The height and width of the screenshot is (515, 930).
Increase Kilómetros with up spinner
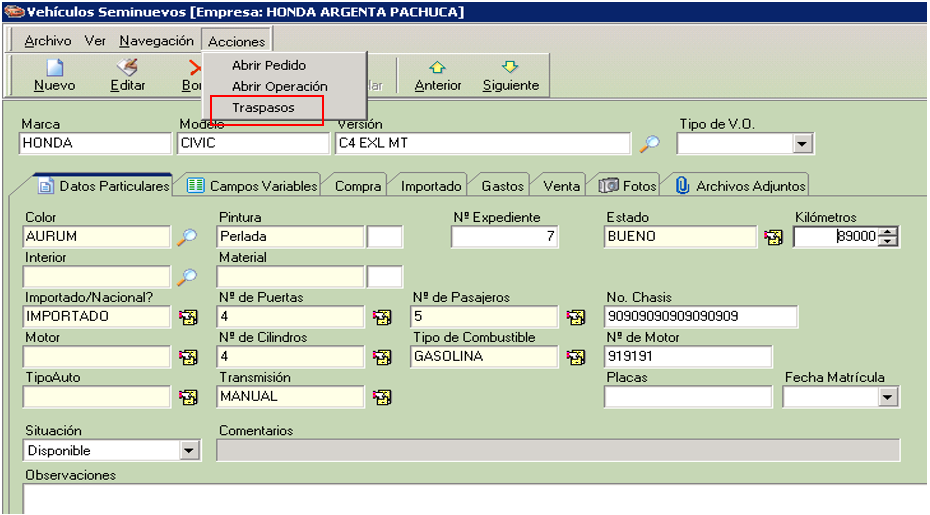pos(887,232)
